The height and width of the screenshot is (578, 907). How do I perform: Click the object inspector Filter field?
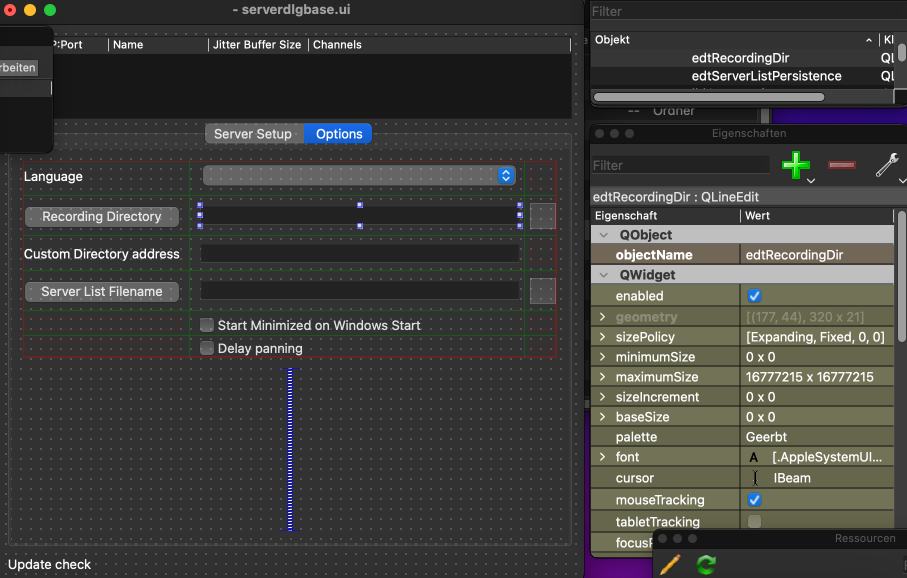point(749,12)
